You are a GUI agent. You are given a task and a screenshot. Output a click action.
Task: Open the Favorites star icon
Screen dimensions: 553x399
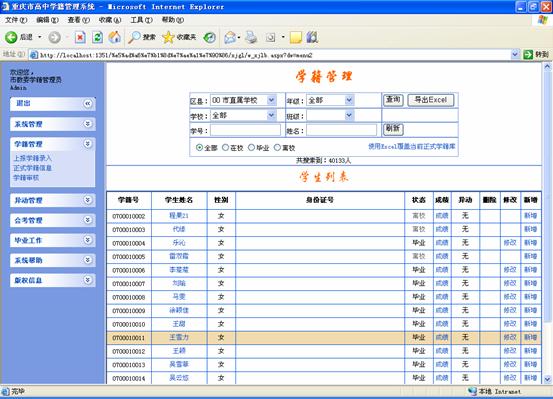169,37
